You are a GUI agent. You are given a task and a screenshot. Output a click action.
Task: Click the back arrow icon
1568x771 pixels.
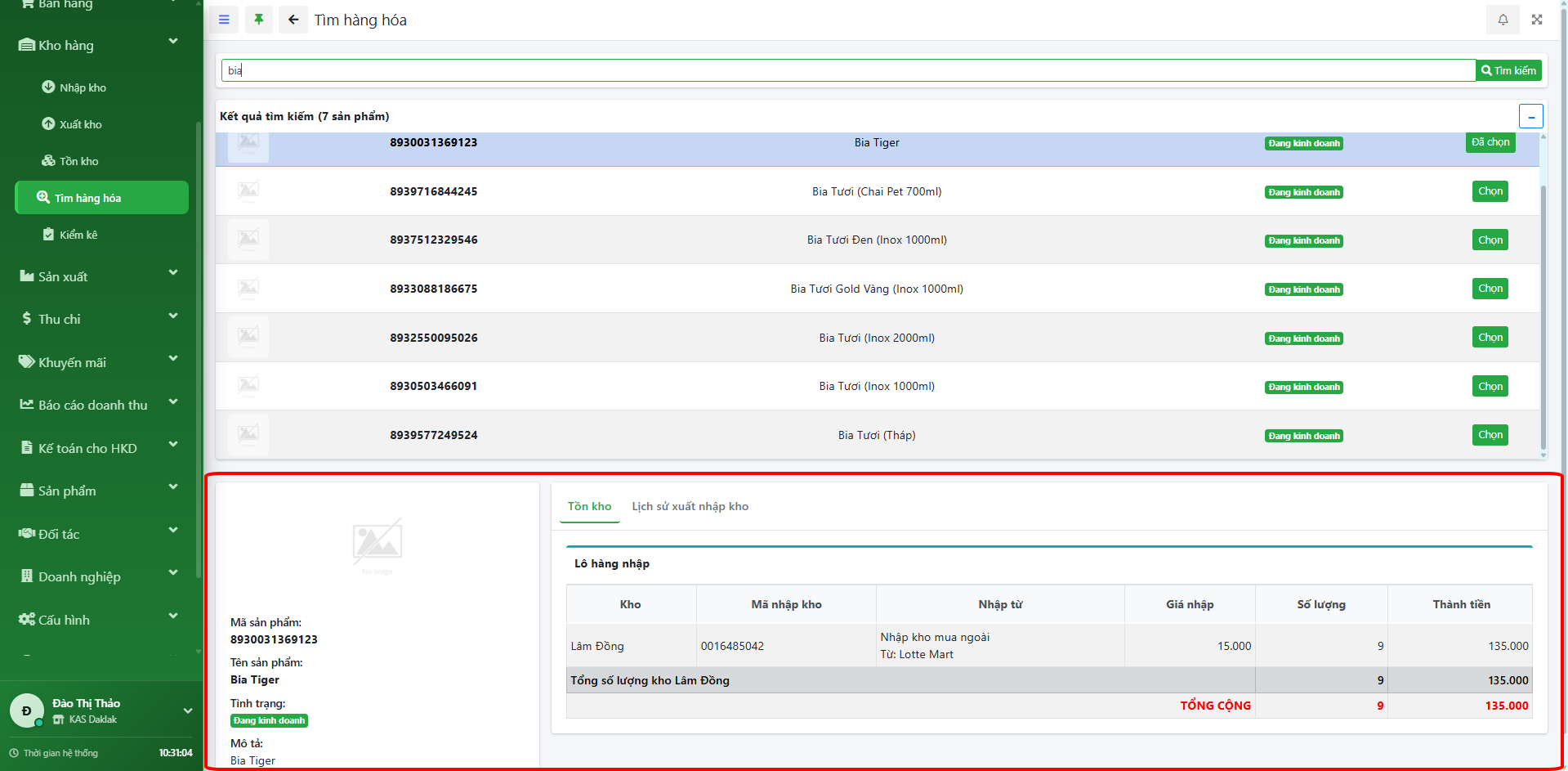point(293,20)
